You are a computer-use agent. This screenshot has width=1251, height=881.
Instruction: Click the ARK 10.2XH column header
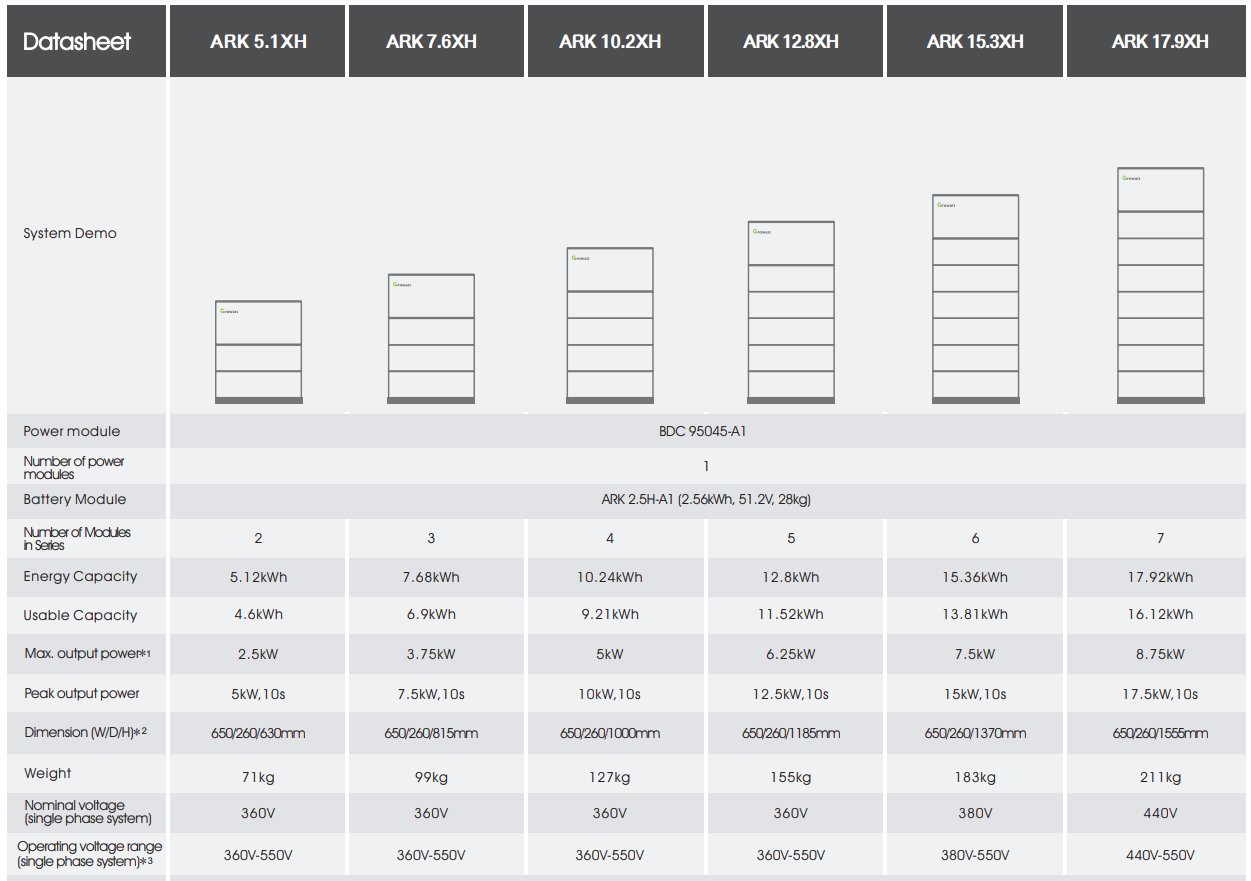(x=616, y=41)
